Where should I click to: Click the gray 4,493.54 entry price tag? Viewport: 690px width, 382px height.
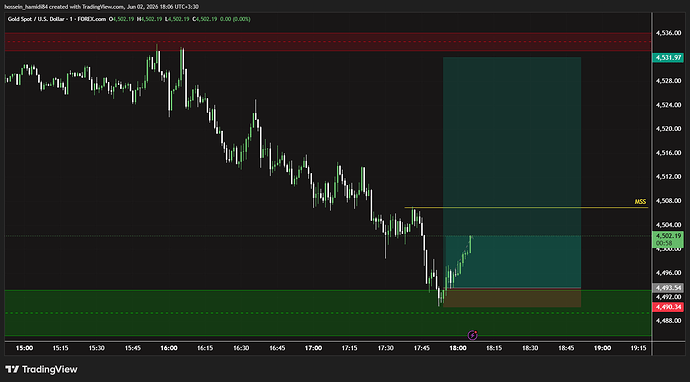point(668,288)
